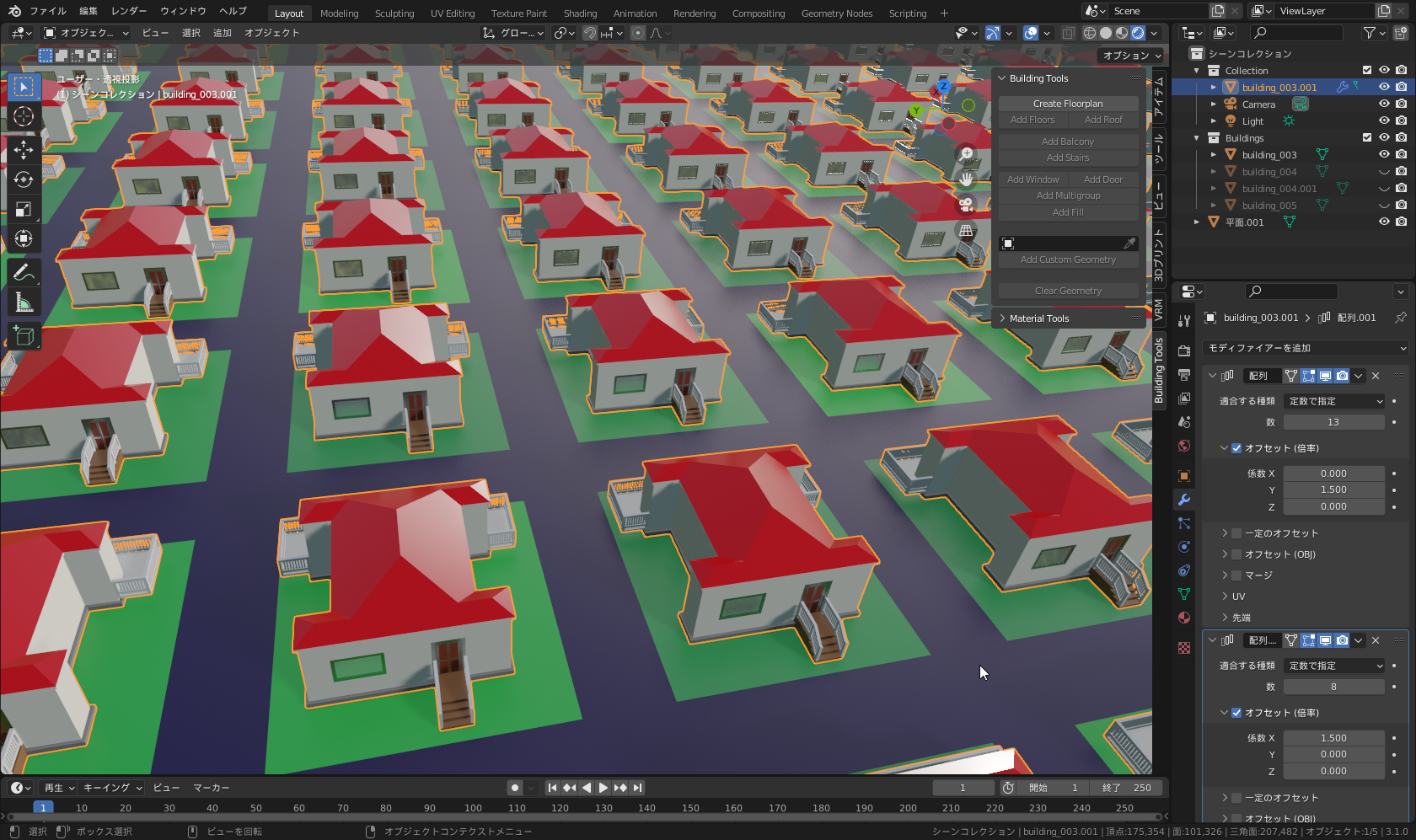Select the Scale tool in left toolbar

[24, 209]
